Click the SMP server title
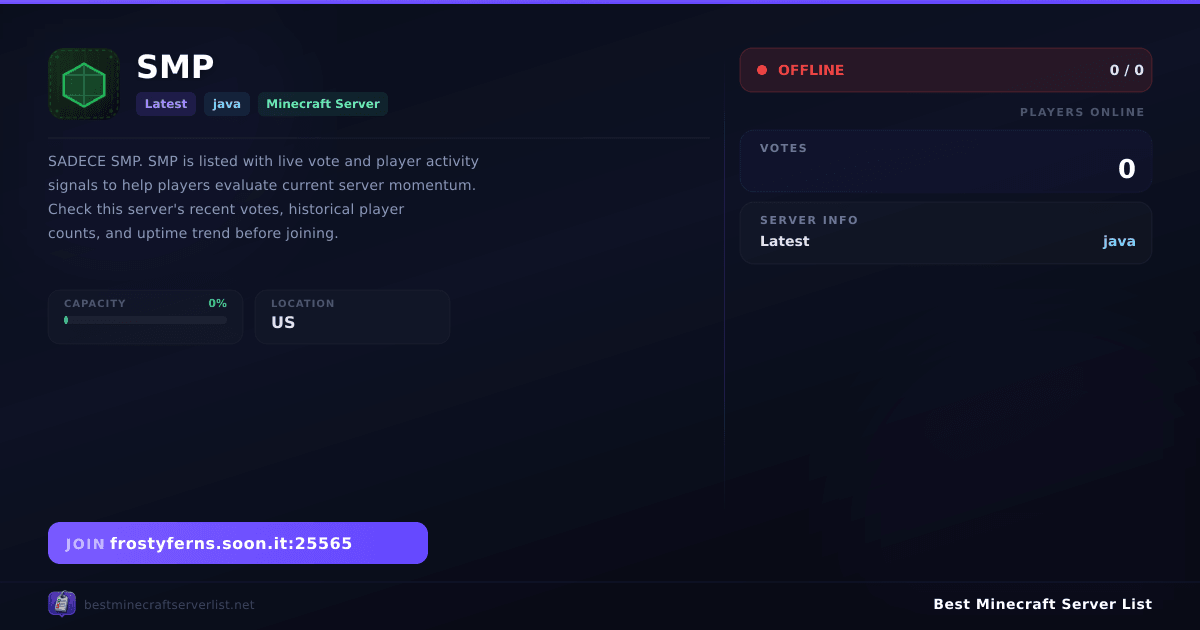 176,67
